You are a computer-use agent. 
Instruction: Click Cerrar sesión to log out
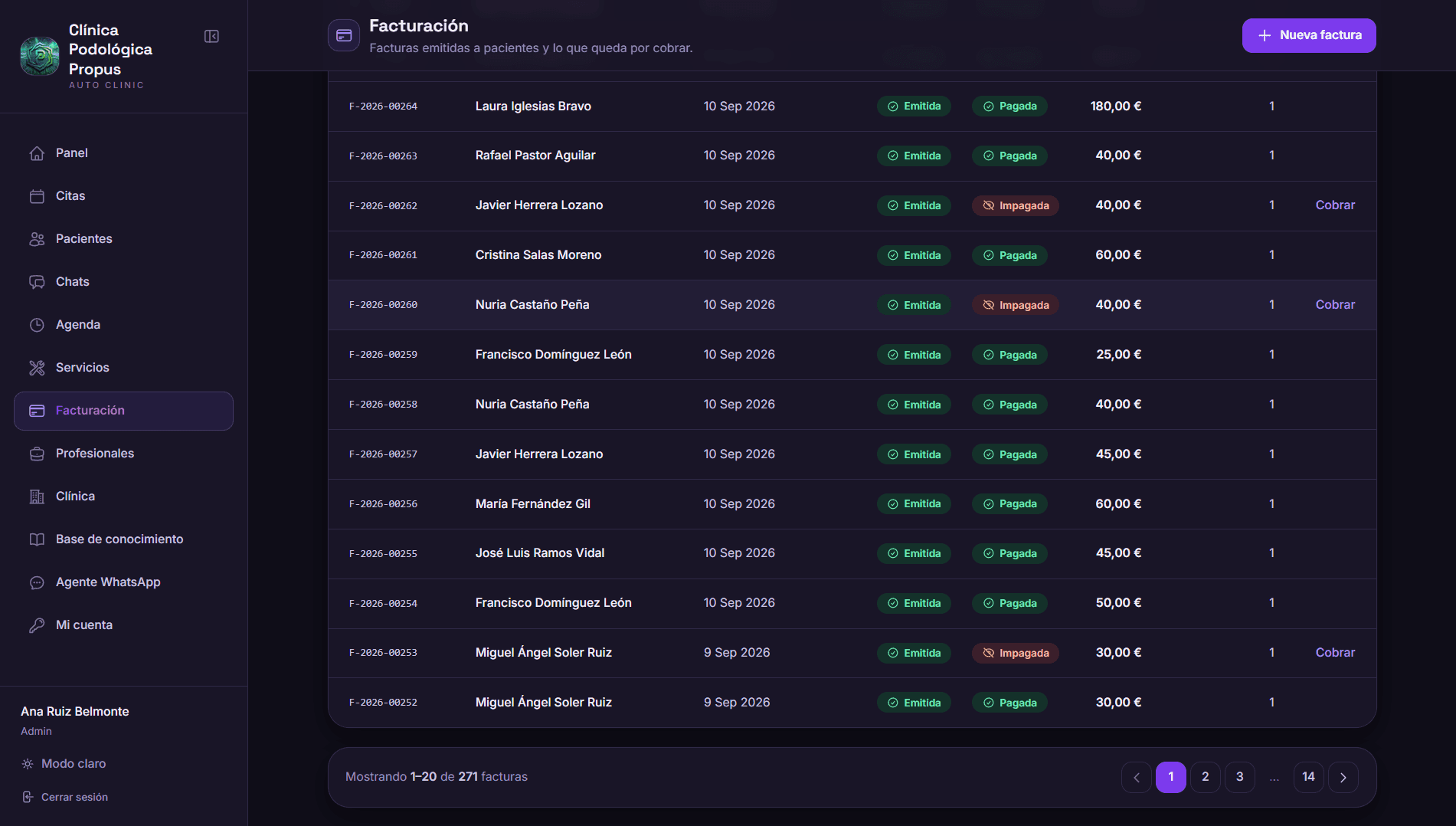[x=64, y=797]
